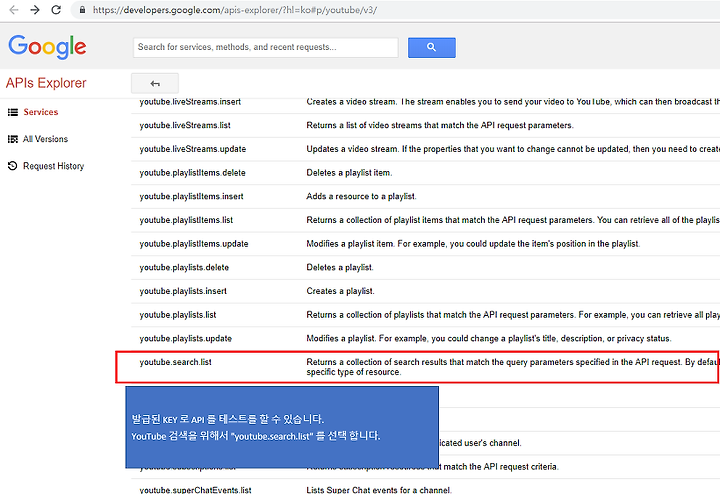Click the Services list icon in the sidebar

pyautogui.click(x=13, y=112)
